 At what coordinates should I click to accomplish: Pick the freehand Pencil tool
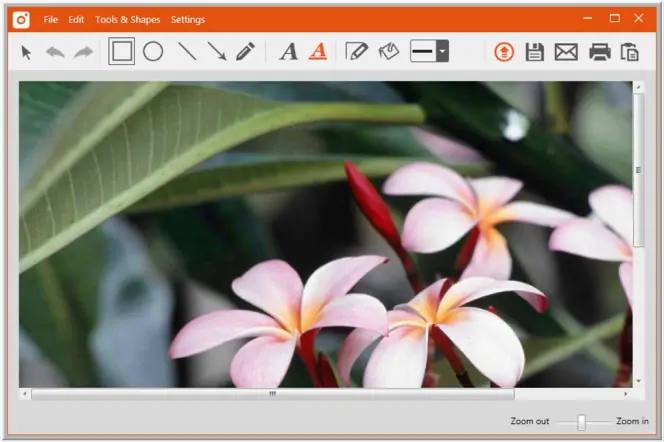245,52
